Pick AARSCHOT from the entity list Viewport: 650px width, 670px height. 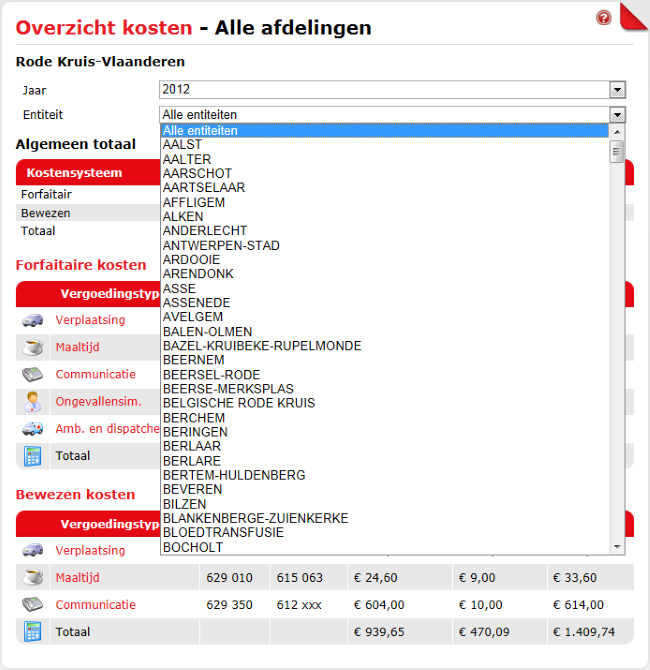(x=385, y=173)
